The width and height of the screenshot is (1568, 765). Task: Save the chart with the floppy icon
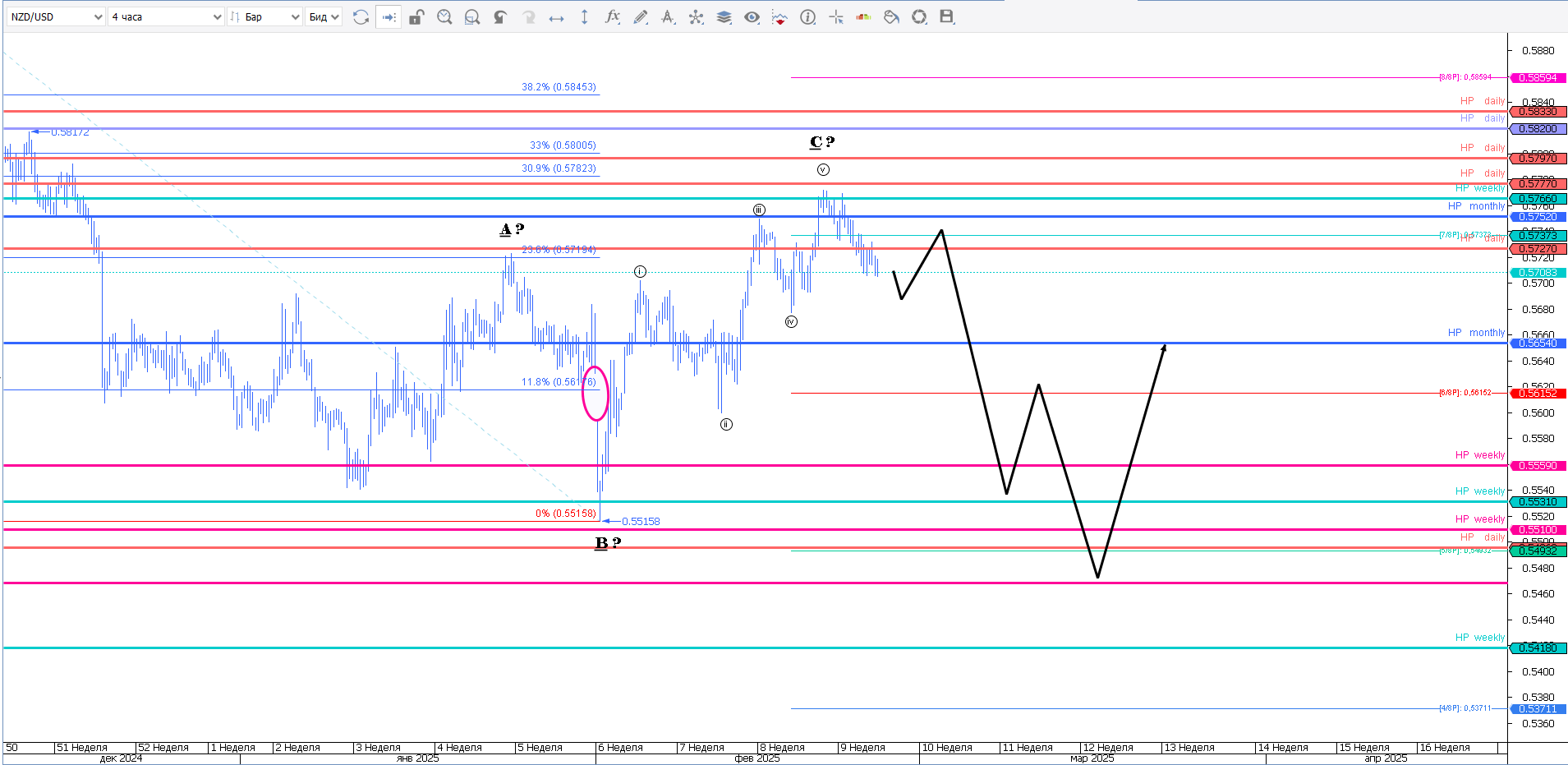point(947,17)
